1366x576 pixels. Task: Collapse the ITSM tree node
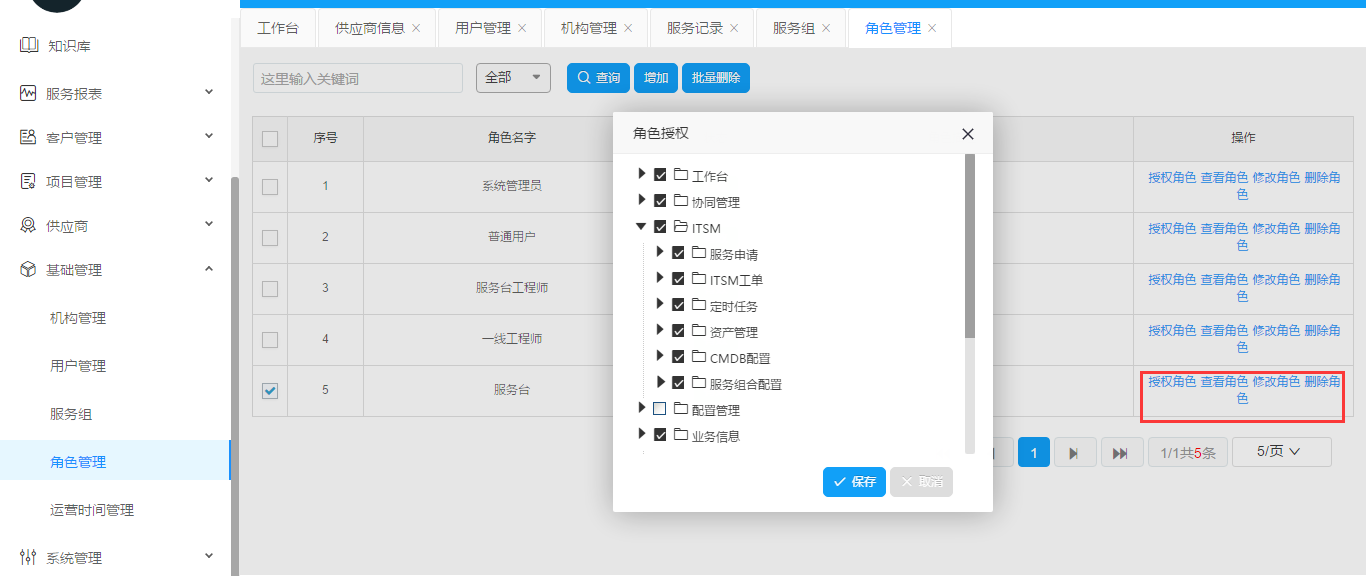pyautogui.click(x=641, y=227)
